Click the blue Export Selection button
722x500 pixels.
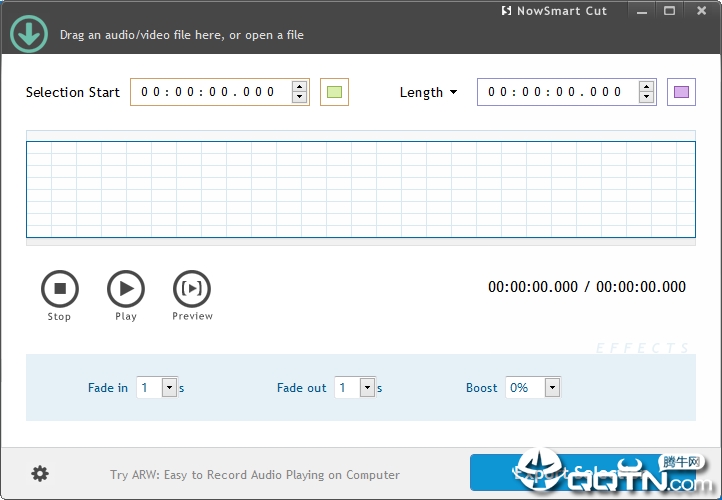(583, 472)
